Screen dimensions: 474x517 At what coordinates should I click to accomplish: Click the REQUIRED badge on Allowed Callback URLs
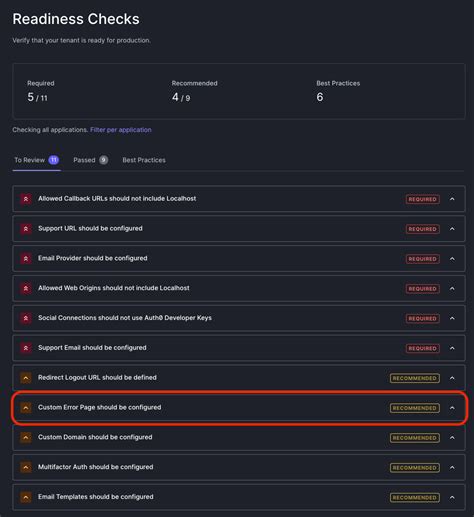click(x=422, y=199)
